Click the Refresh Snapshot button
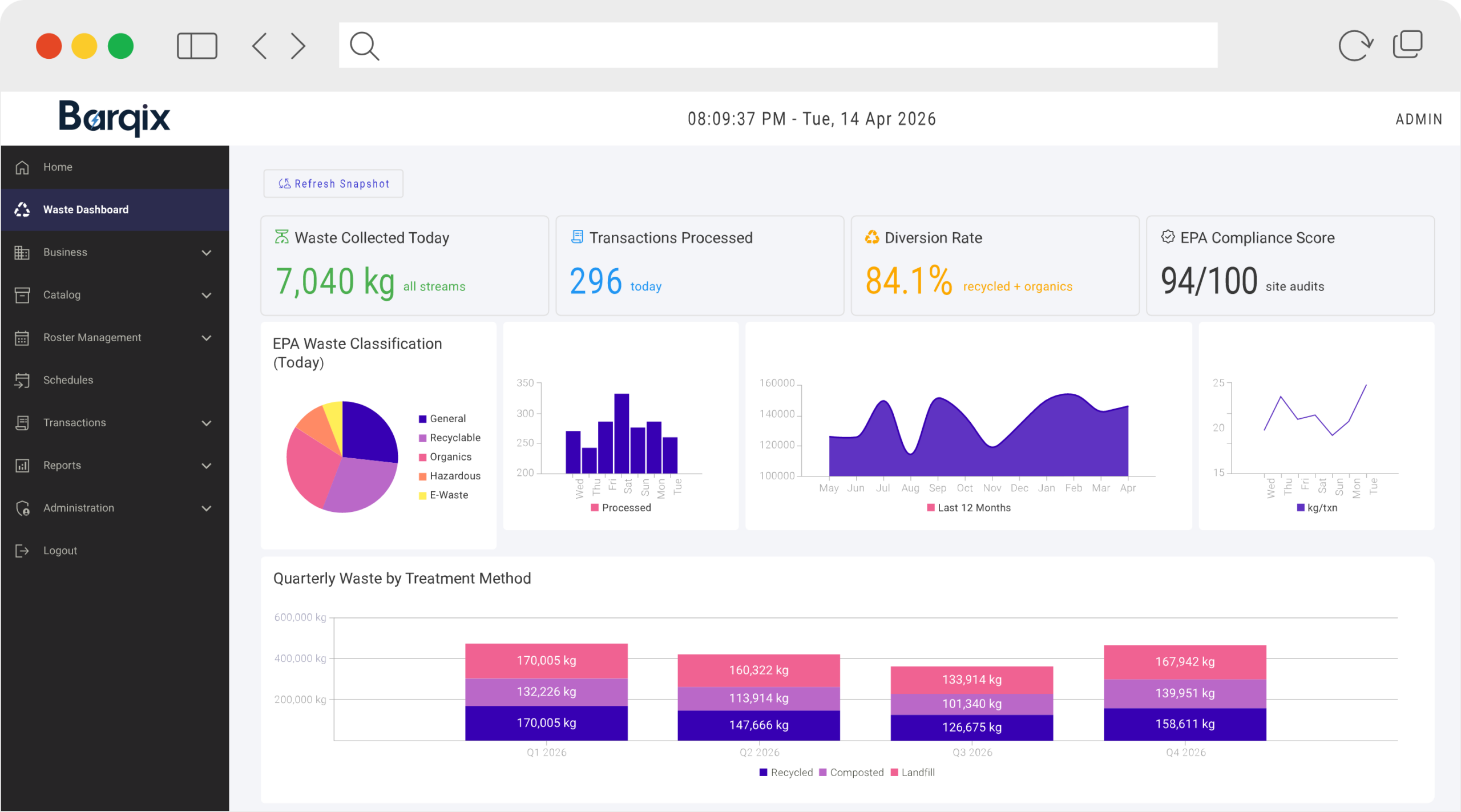The width and height of the screenshot is (1461, 812). pyautogui.click(x=333, y=184)
